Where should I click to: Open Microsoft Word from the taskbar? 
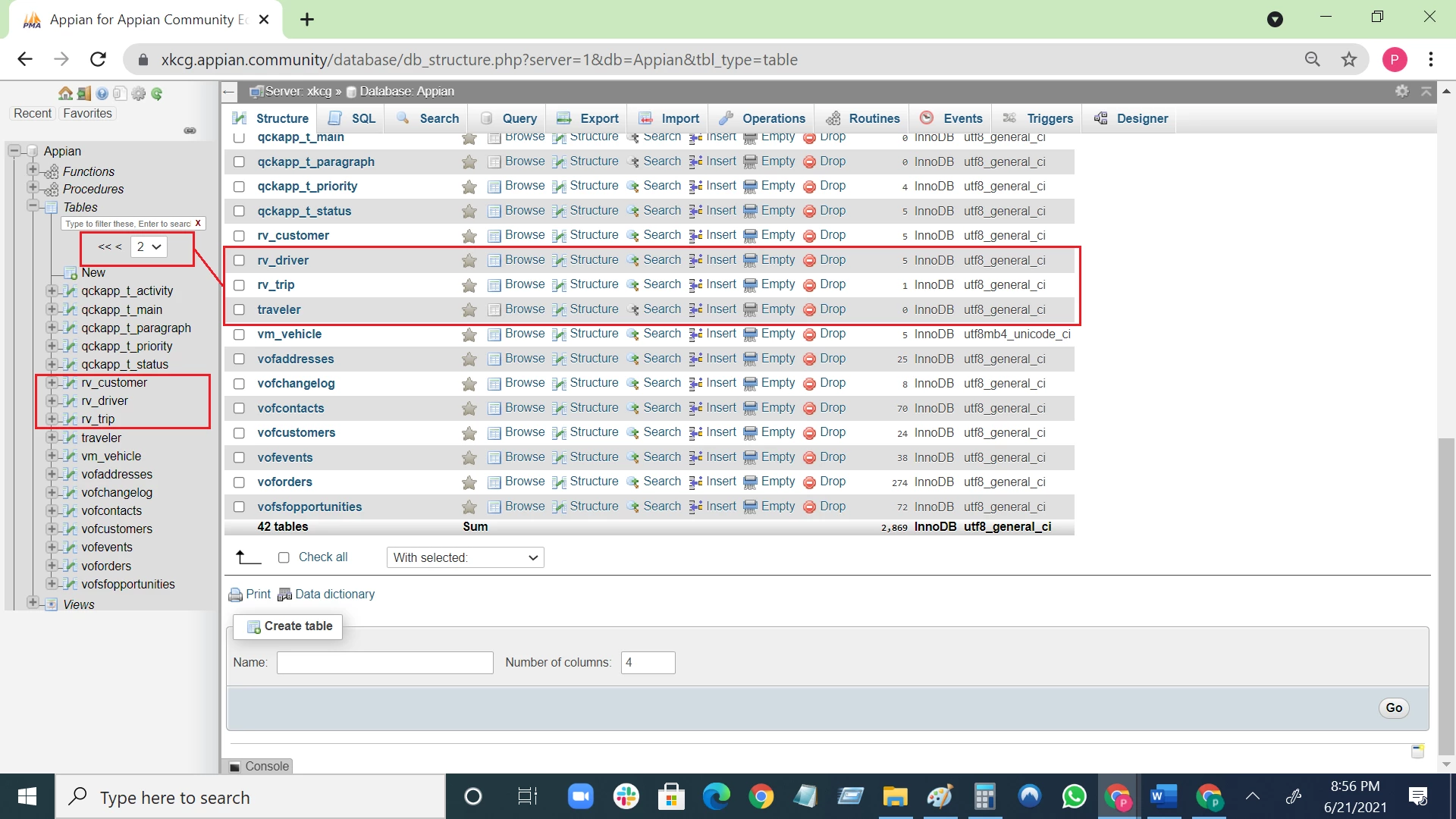1163,796
